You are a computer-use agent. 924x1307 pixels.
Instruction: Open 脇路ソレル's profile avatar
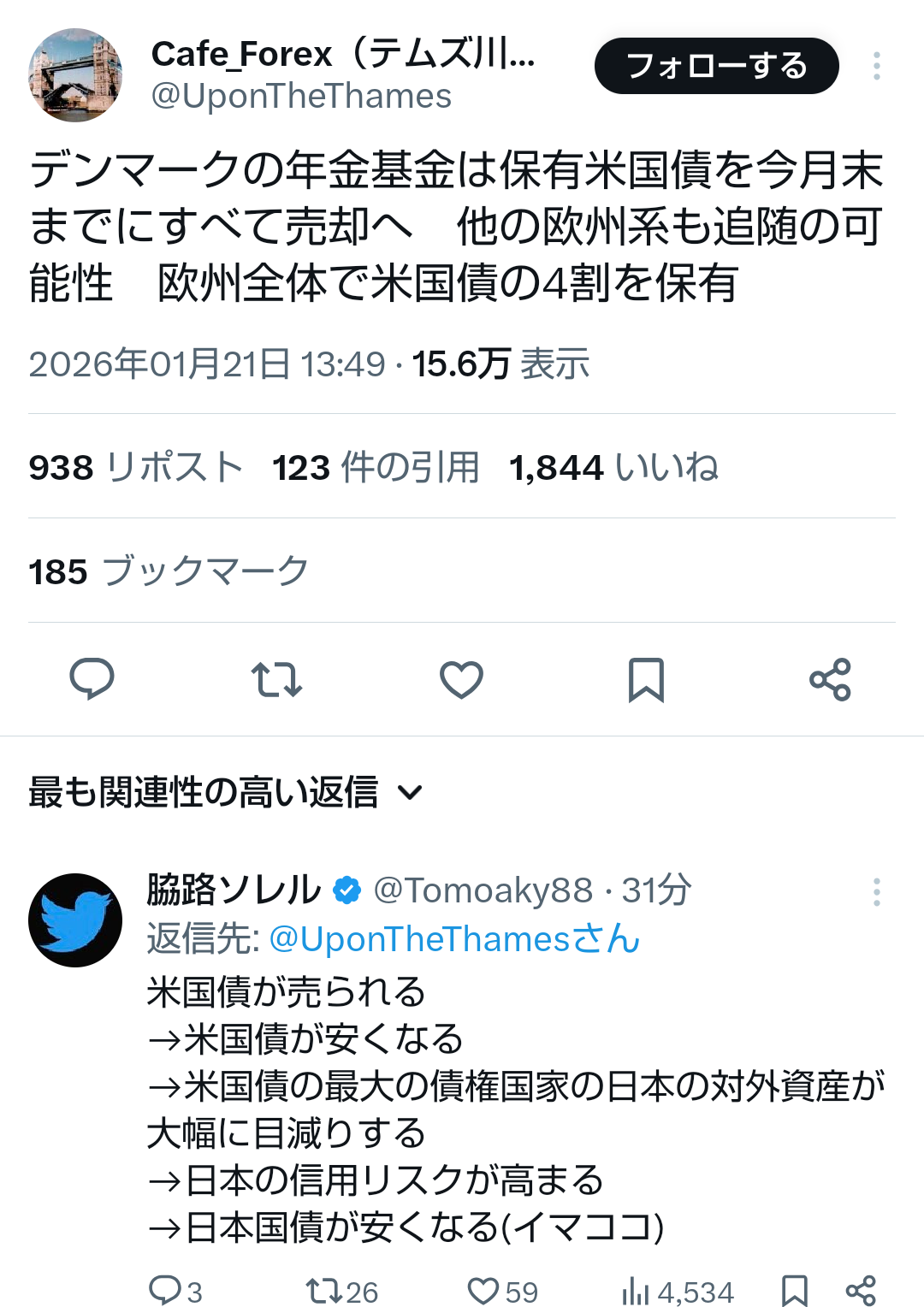click(x=75, y=920)
